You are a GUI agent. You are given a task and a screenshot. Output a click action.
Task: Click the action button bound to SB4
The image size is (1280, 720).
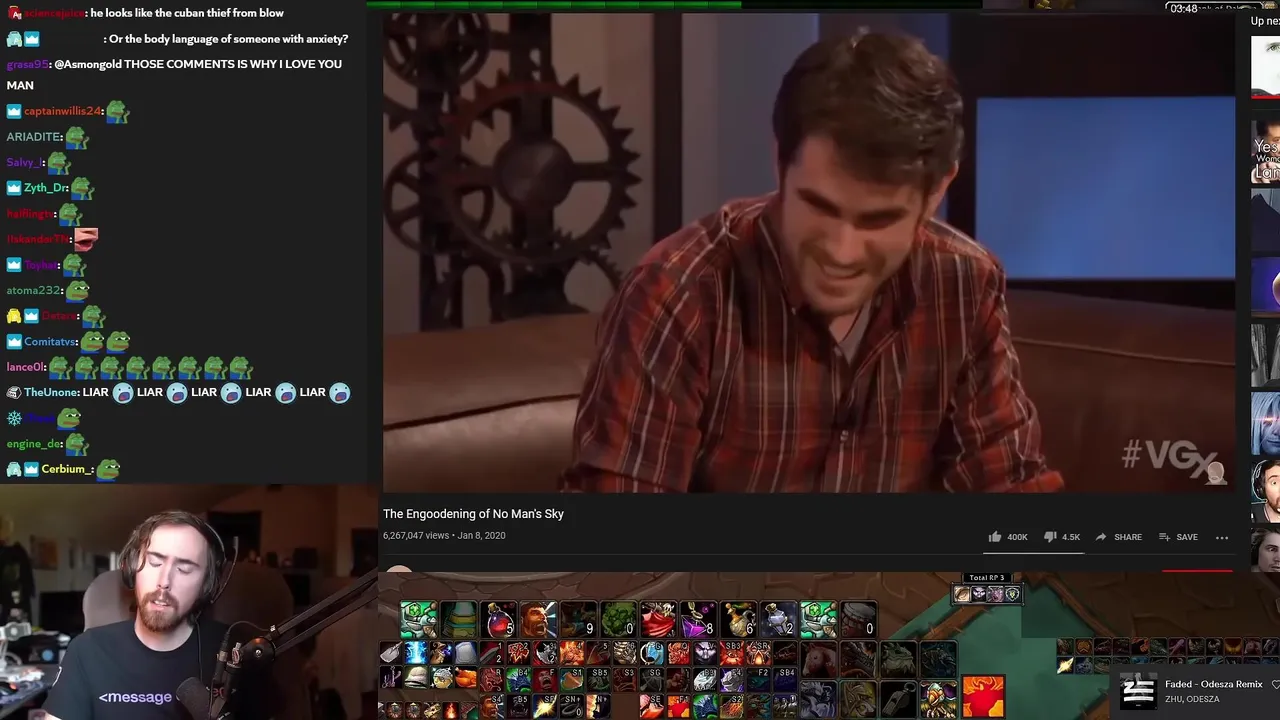785,679
